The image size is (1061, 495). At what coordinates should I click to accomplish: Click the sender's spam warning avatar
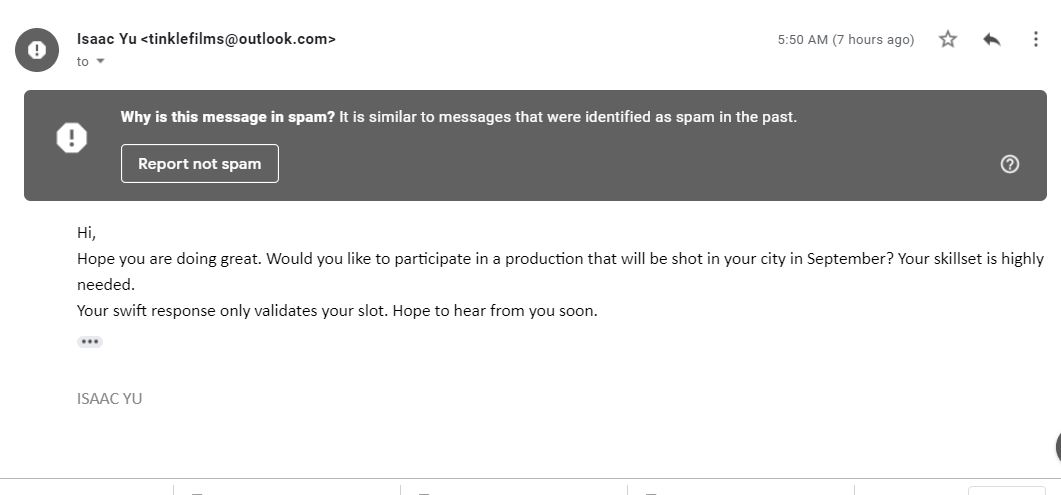point(37,50)
